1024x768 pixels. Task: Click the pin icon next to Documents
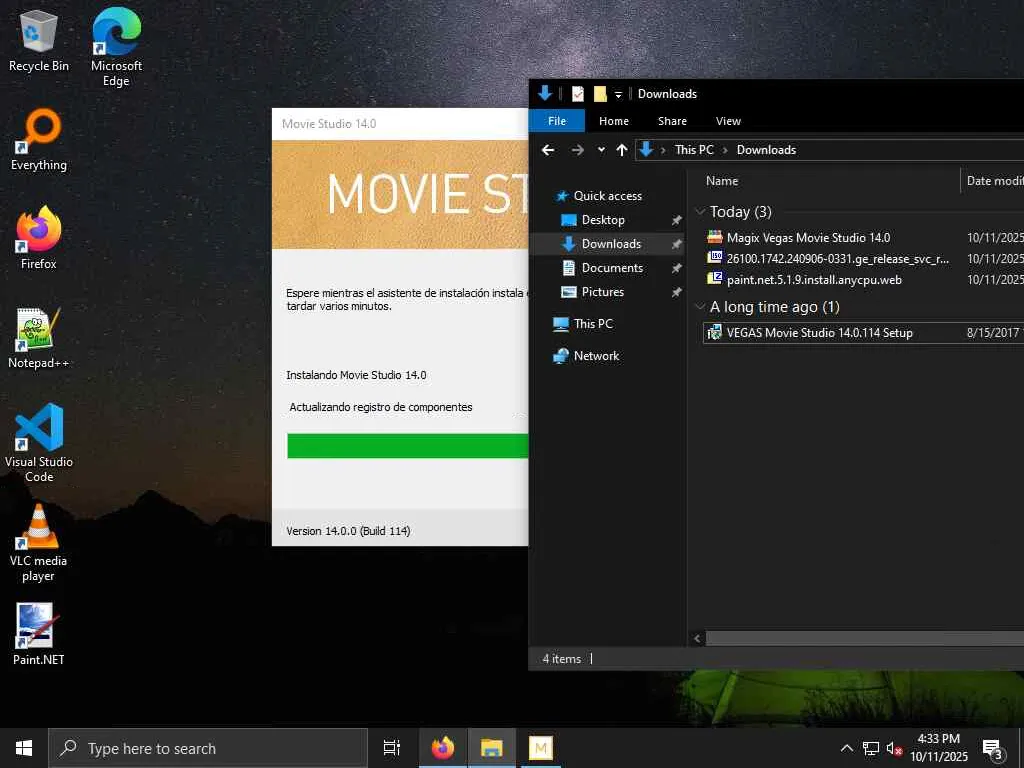coord(677,268)
